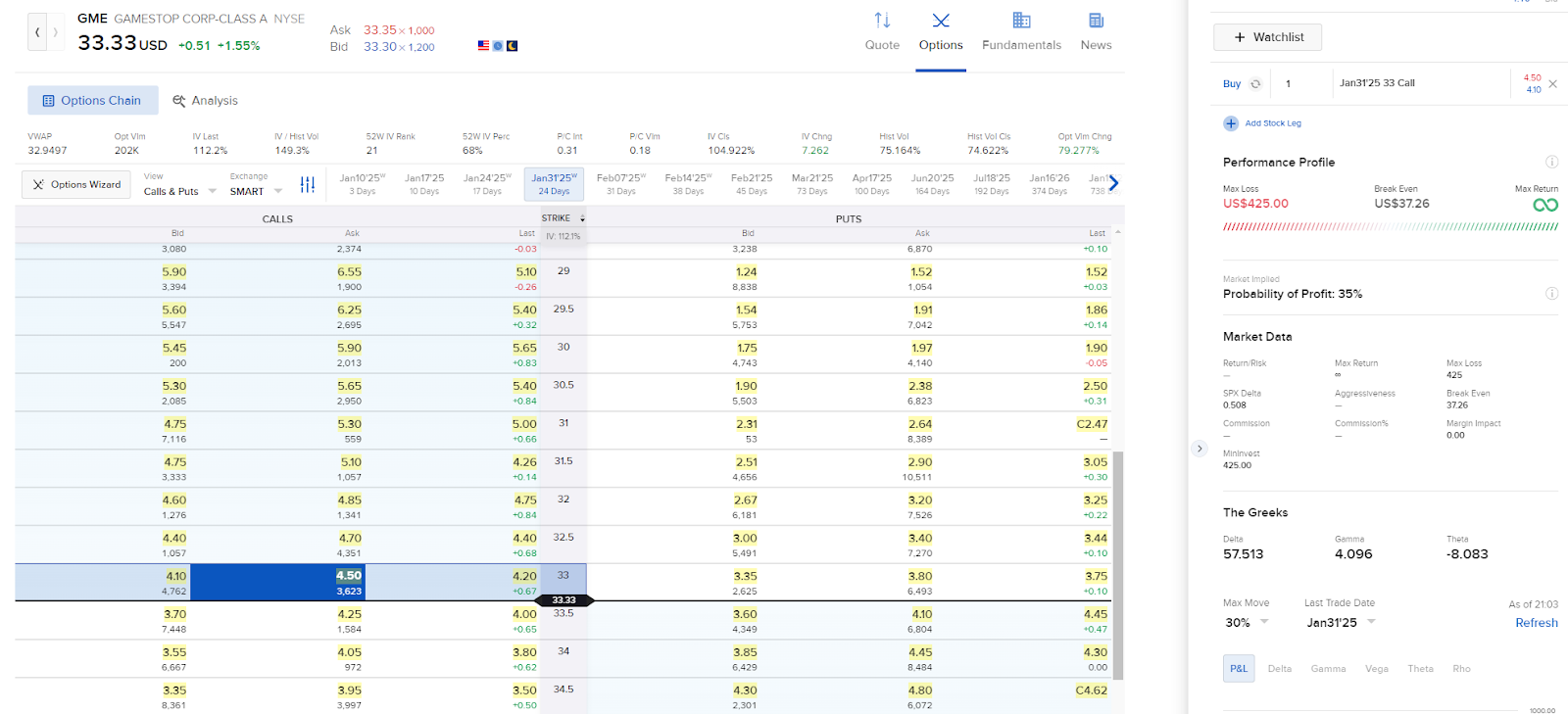This screenshot has height=714, width=1568.
Task: Select the Jun20'25 expiration
Action: (932, 184)
